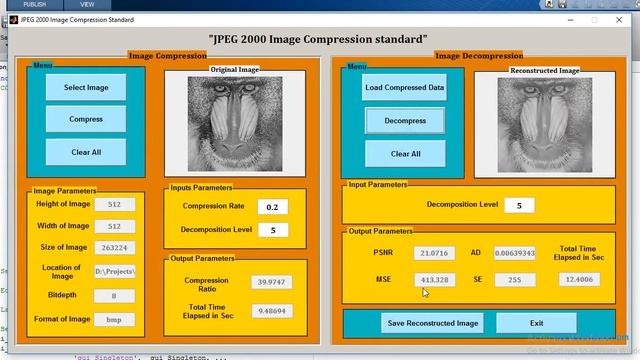Click the SE value 255
Screen dimensions: 640x360
coord(515,280)
